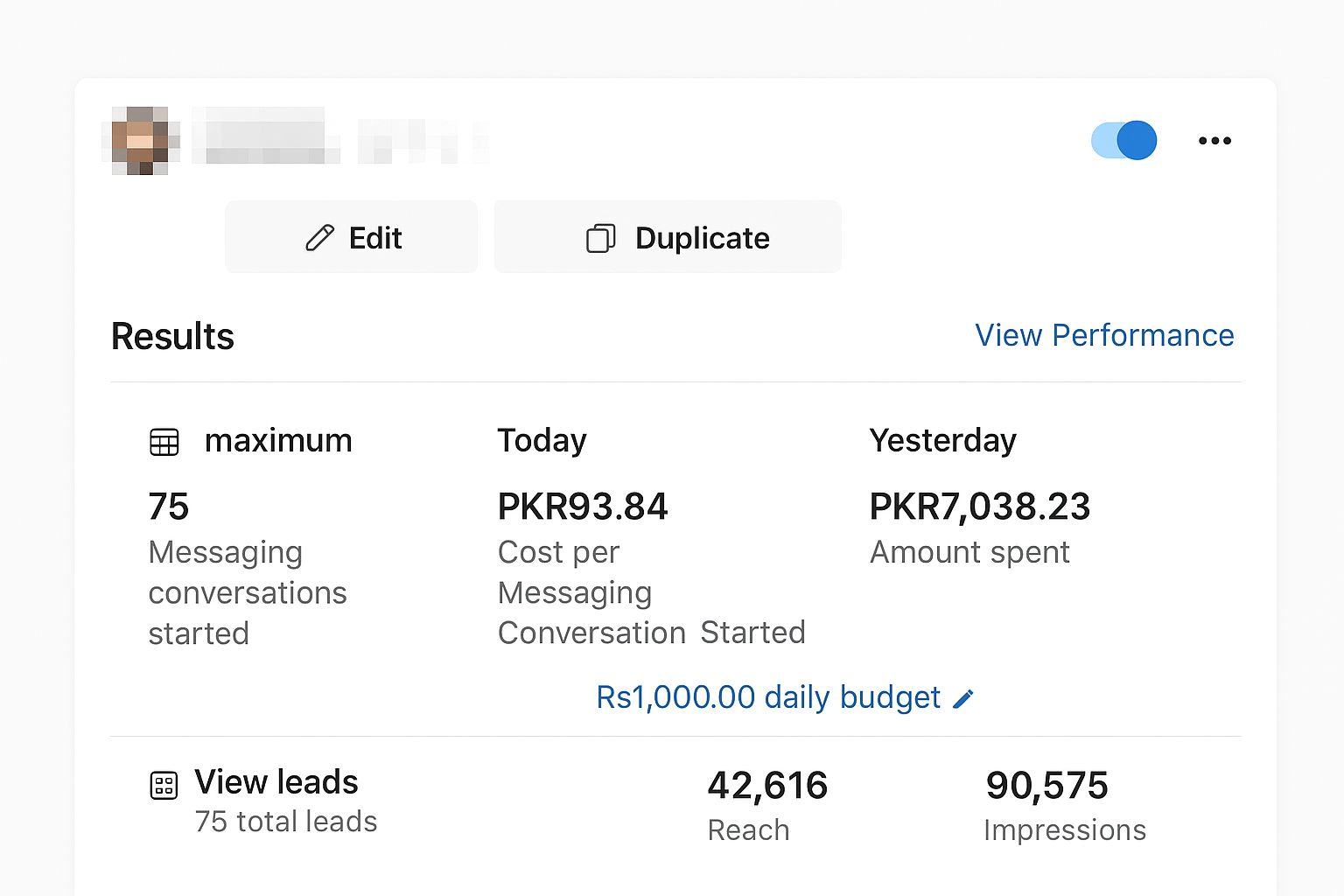Open the three-dot more options menu
Screen dimensions: 1344x896
point(1214,141)
